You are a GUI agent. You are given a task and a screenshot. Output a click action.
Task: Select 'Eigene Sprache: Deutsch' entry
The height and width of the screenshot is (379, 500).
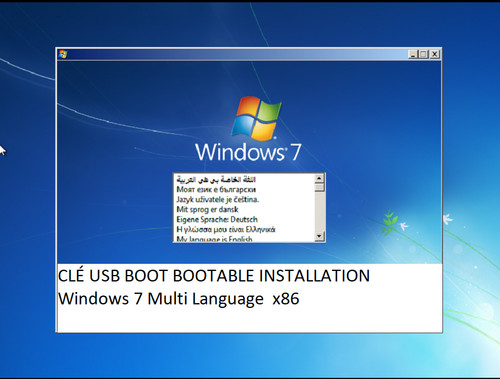[x=244, y=220]
